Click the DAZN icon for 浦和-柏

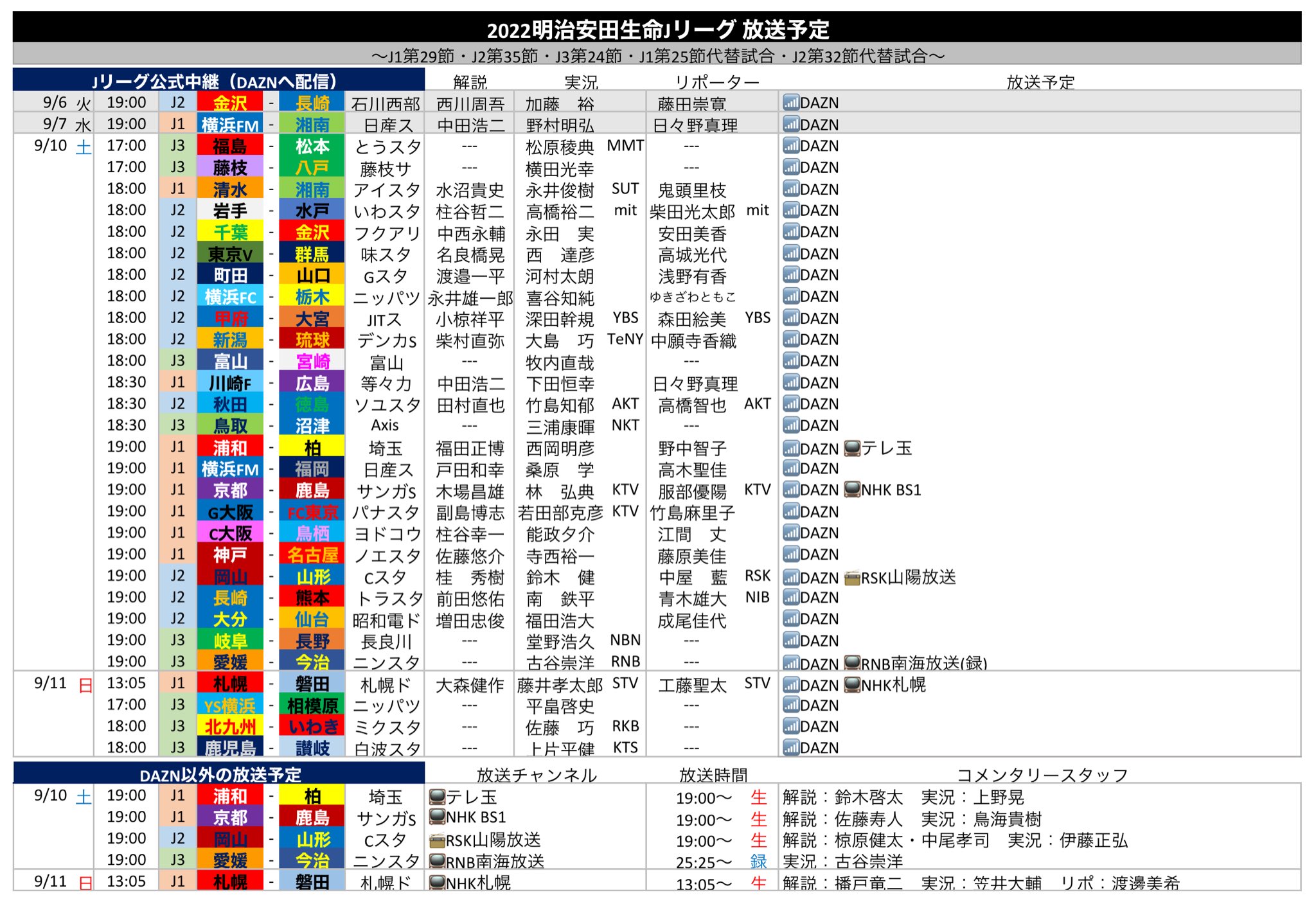[792, 448]
